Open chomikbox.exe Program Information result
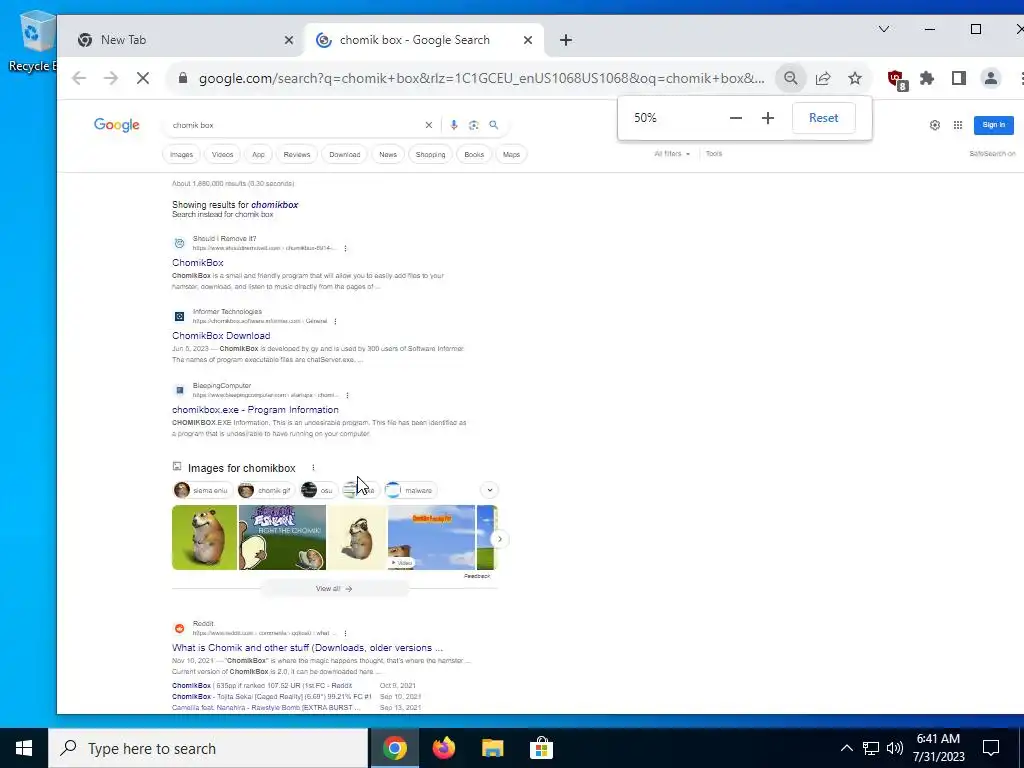Image resolution: width=1024 pixels, height=768 pixels. pyautogui.click(x=255, y=410)
